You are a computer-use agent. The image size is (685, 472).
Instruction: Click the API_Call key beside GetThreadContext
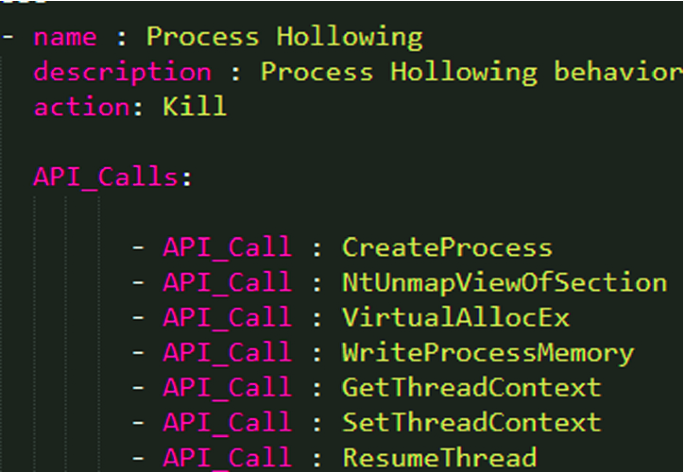227,388
